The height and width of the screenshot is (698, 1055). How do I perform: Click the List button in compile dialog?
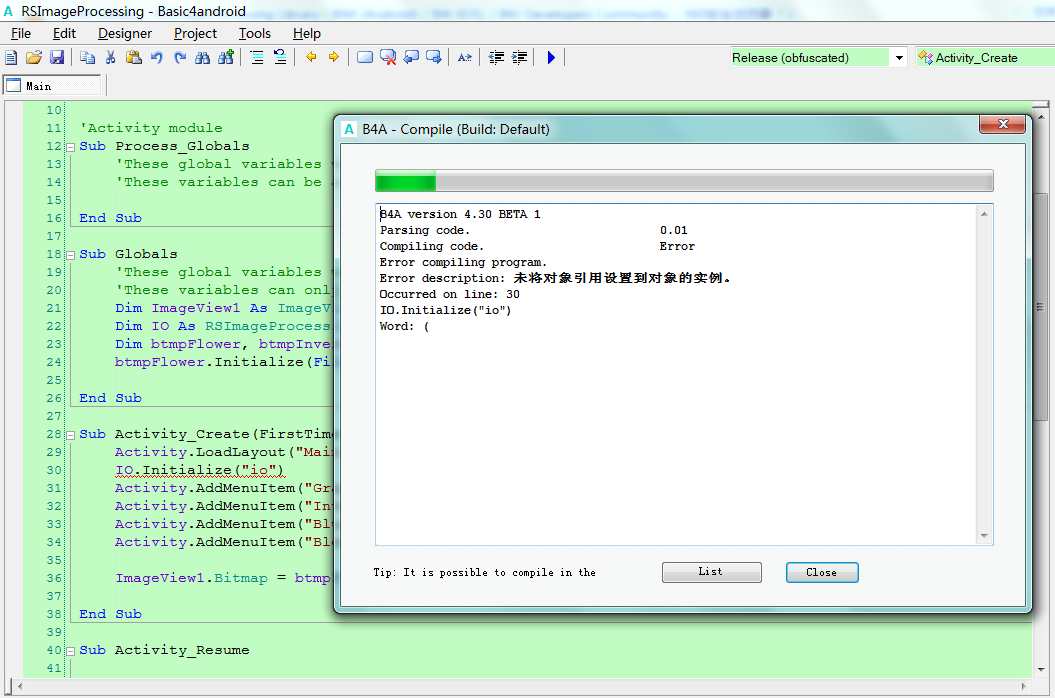point(711,572)
